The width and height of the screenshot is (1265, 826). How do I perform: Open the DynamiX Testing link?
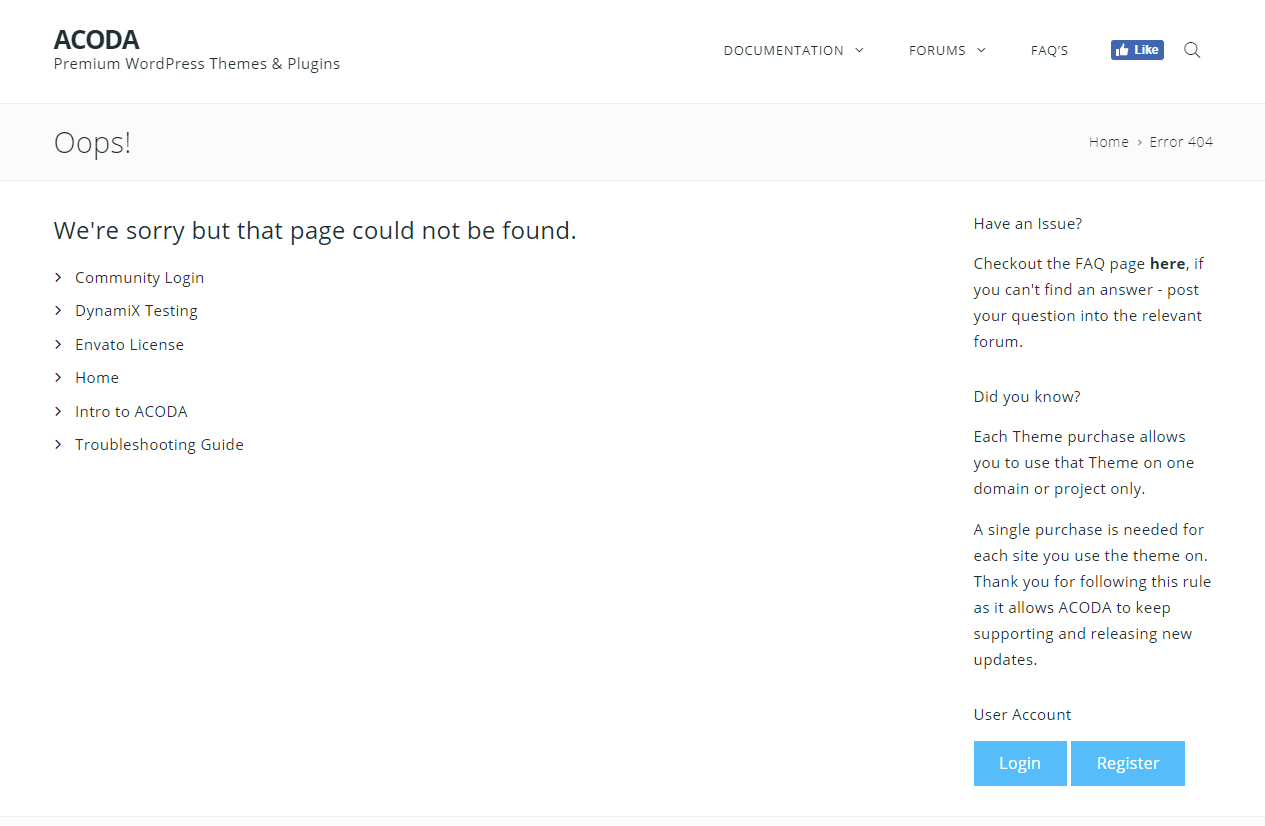136,311
